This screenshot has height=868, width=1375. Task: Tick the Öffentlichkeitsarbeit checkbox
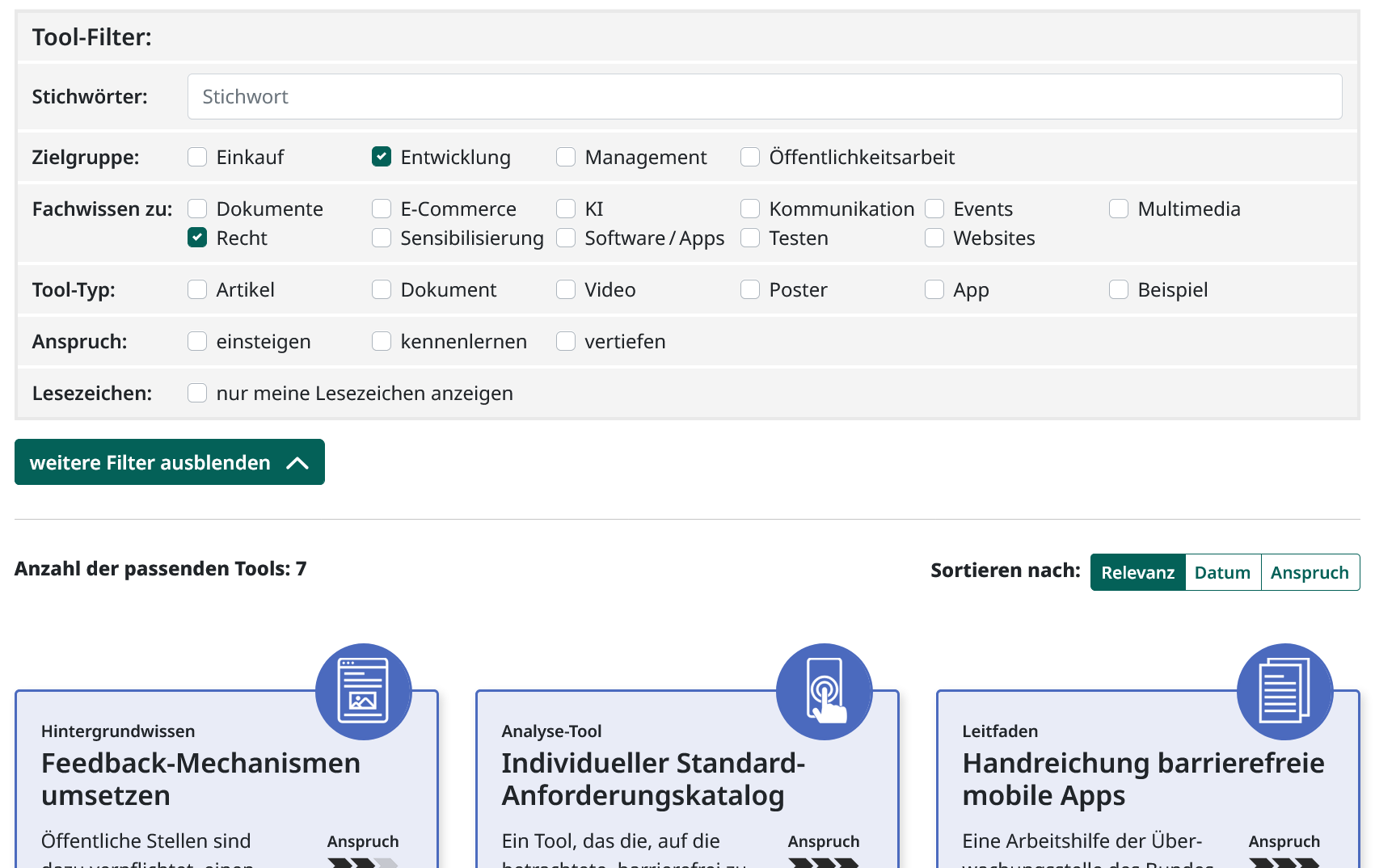750,157
